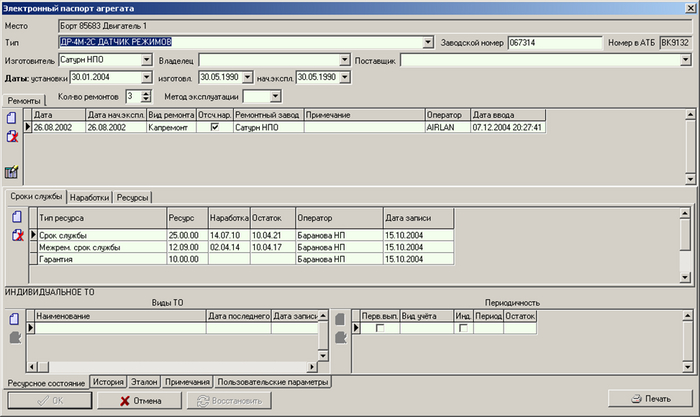Open установки date picker dropdown

click(x=146, y=77)
